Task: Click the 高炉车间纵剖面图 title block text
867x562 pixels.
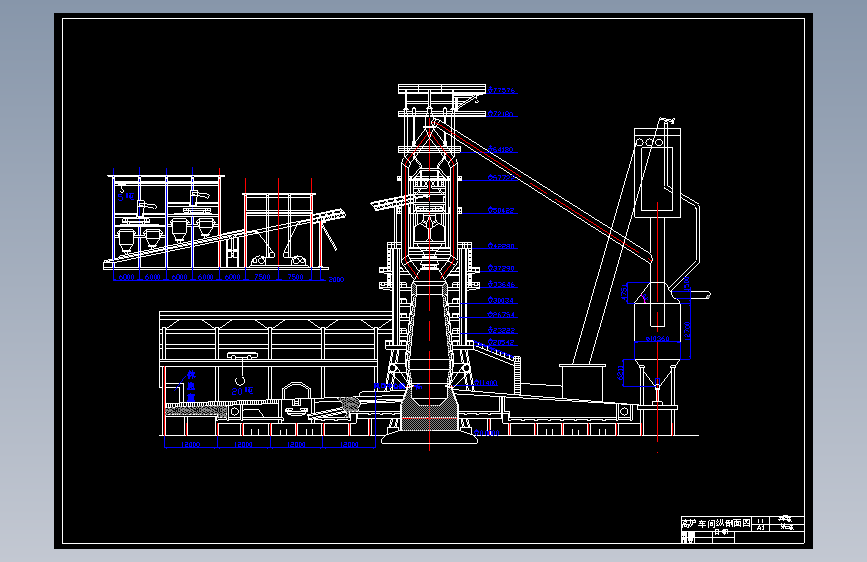Action: 716,523
